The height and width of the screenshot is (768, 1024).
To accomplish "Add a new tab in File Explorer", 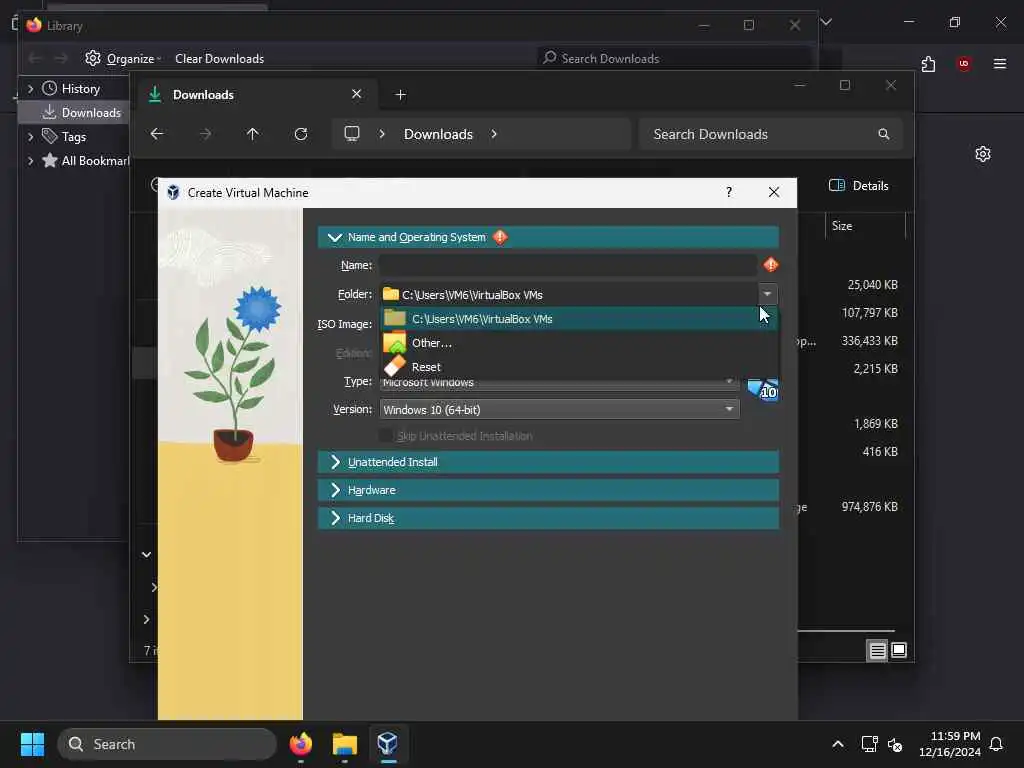I will [400, 95].
